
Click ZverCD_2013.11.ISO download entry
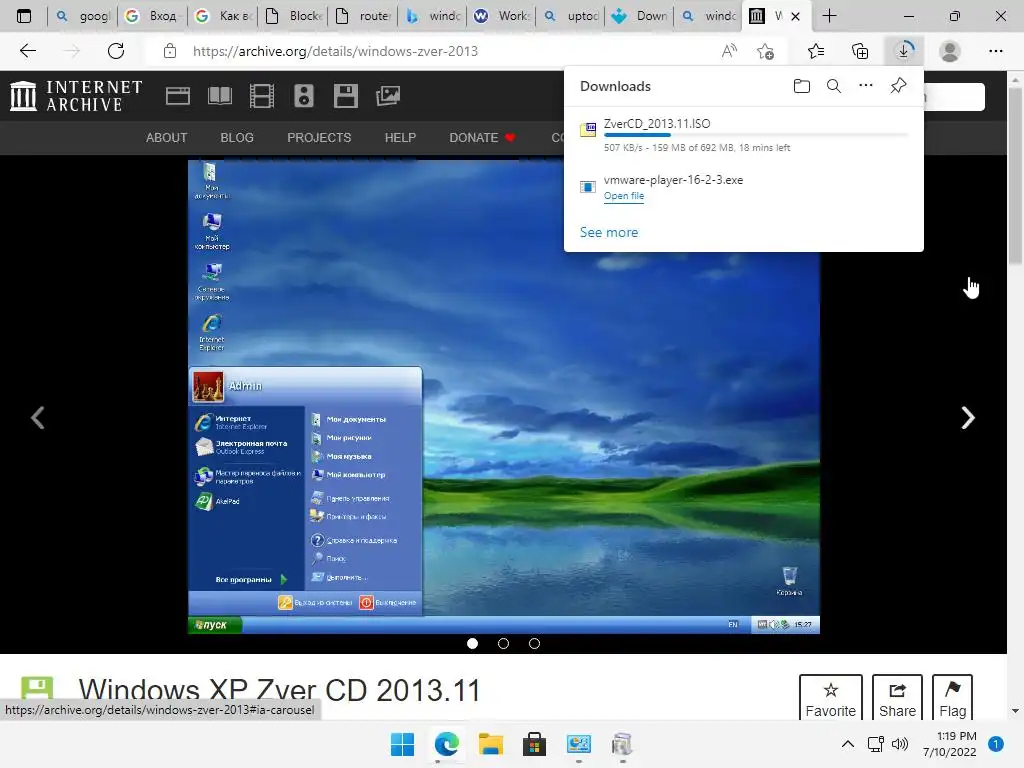click(x=744, y=135)
